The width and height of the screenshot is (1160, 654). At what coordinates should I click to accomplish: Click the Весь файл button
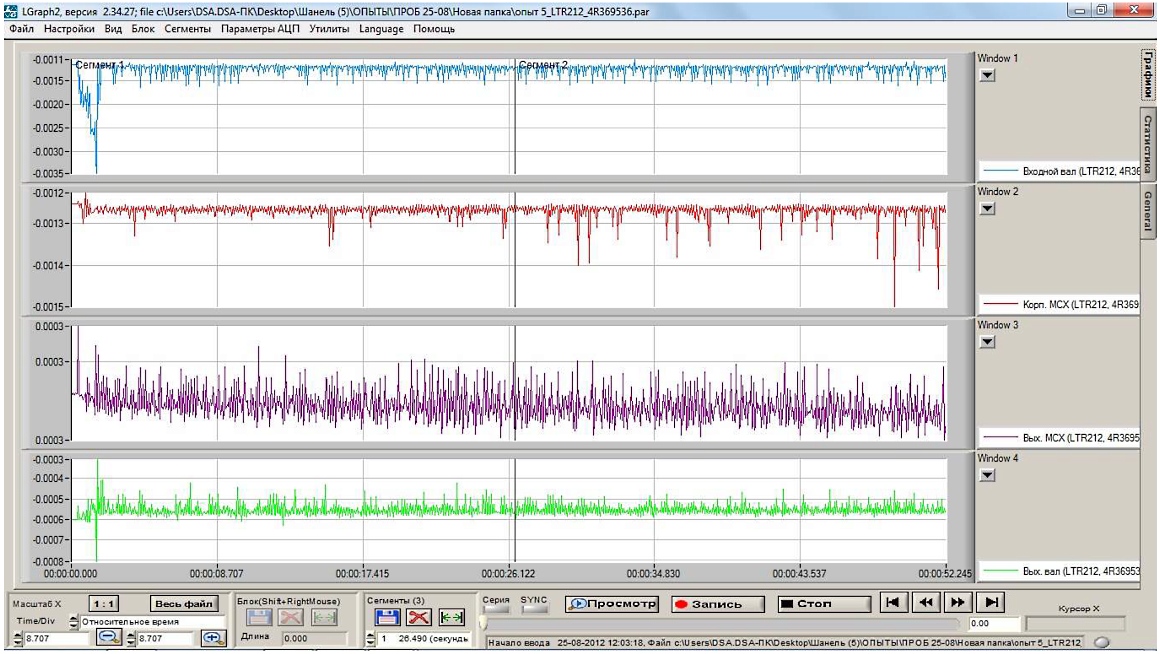point(184,604)
